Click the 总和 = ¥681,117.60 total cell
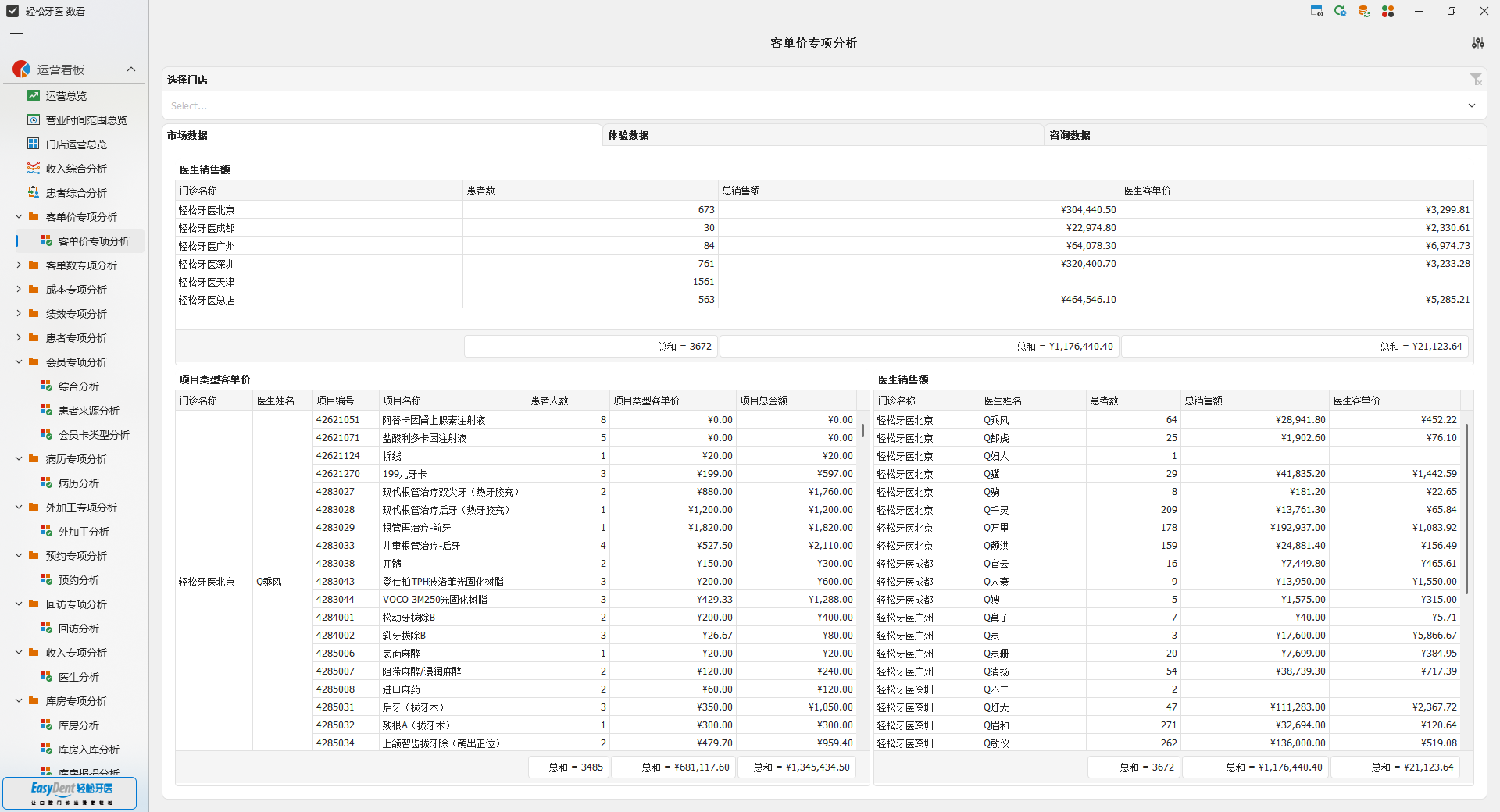Screen dimensions: 1500x812 673,767
